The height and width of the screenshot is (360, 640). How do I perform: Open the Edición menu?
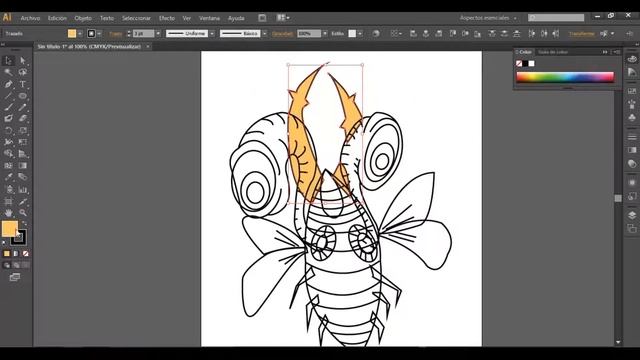point(57,18)
